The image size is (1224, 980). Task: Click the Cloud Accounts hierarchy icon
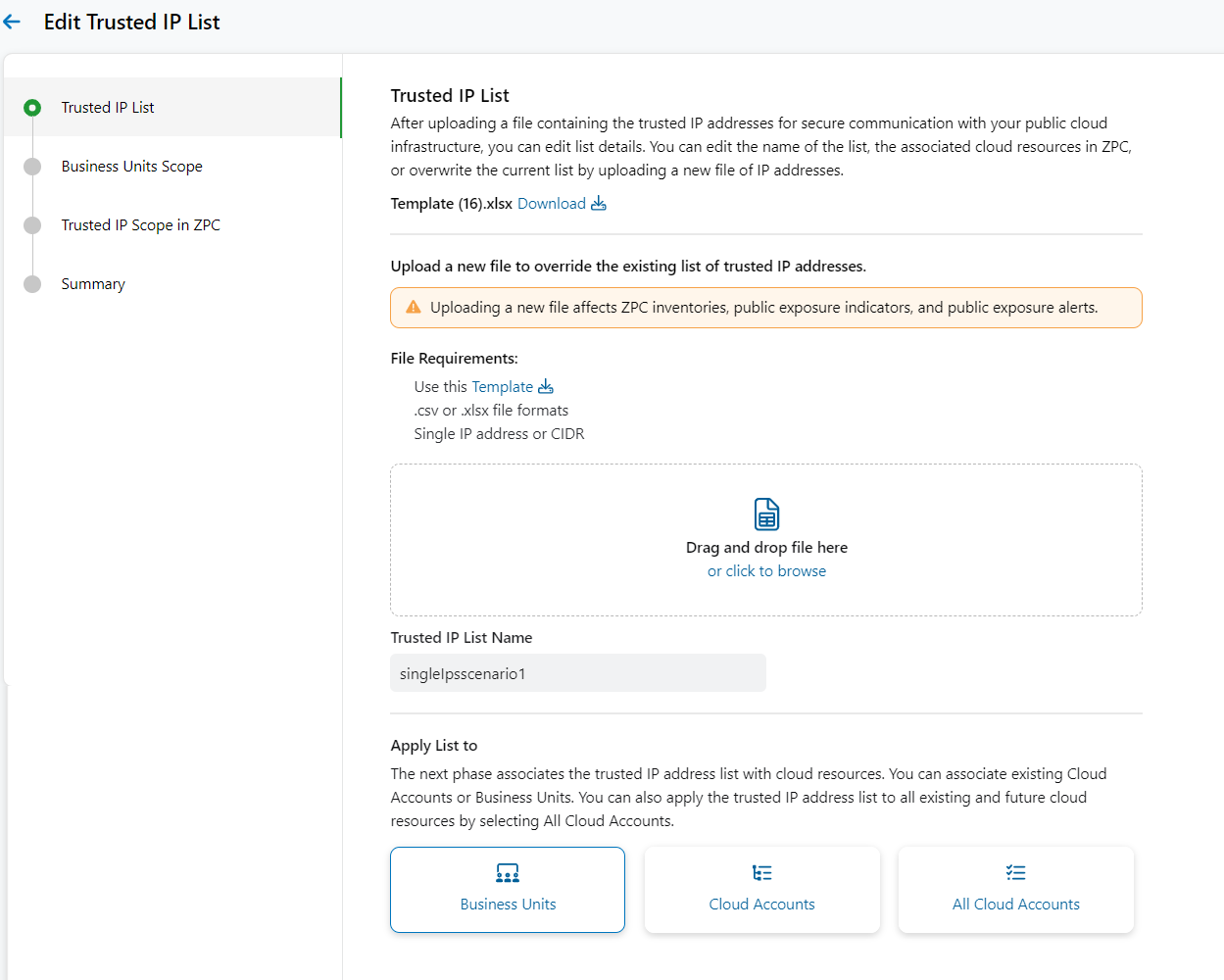click(761, 872)
